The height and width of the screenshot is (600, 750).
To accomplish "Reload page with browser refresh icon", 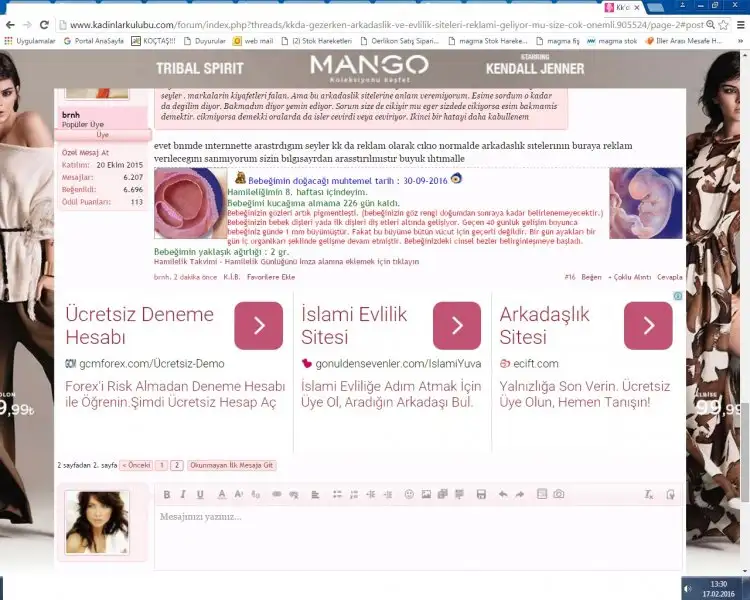I will [x=44, y=25].
